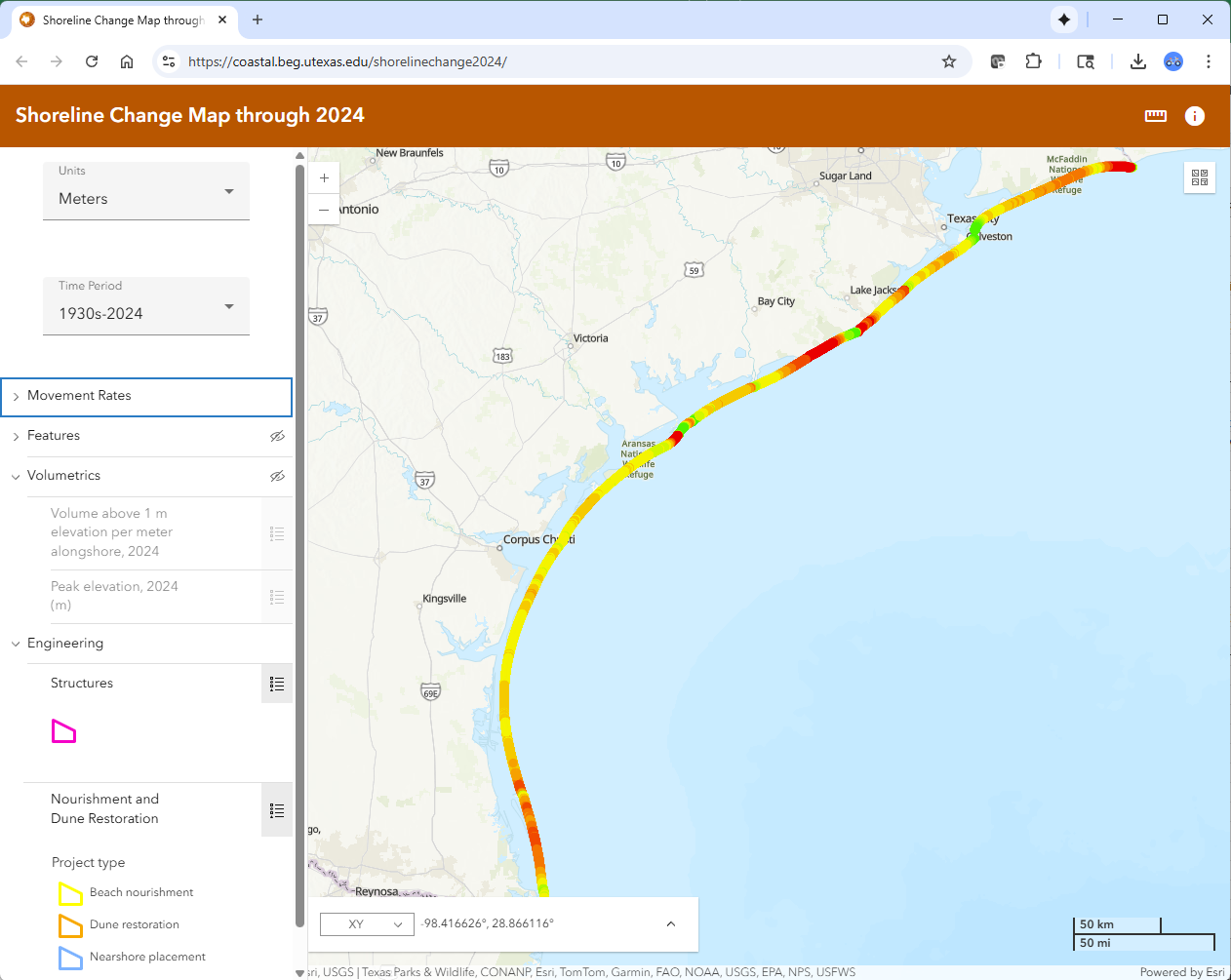1231x980 pixels.
Task: Toggle visibility of the Beach nourishment symbol
Action: (x=68, y=893)
